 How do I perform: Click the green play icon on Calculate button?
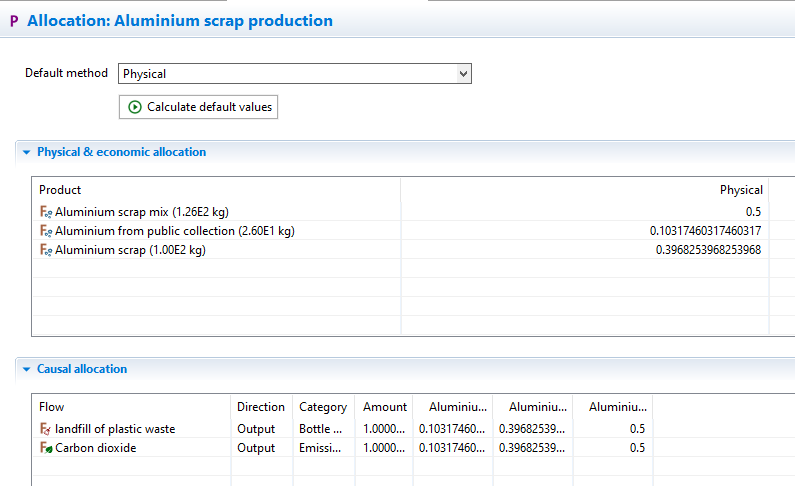[134, 107]
